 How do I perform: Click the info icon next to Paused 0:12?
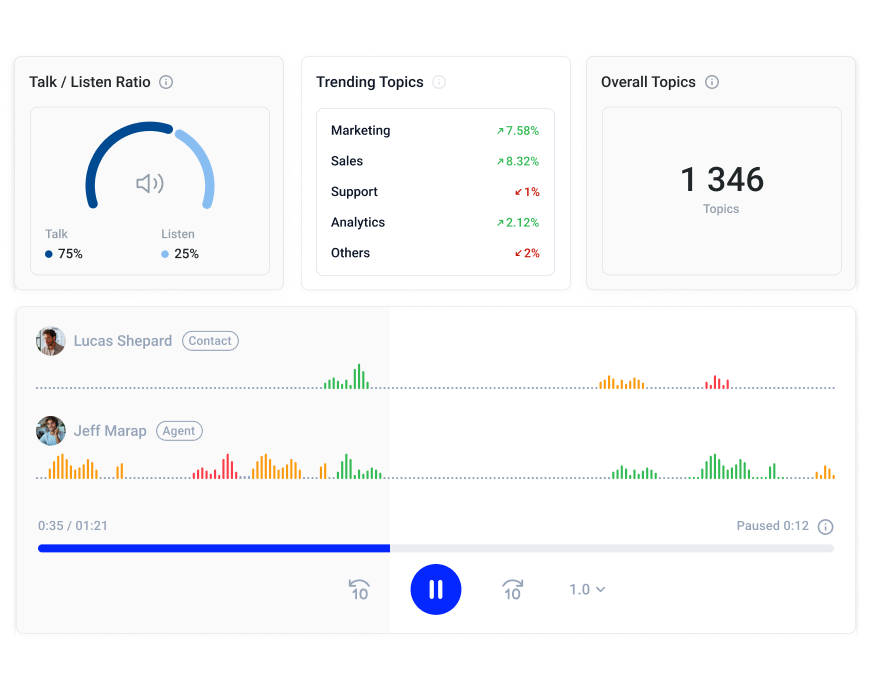coord(825,527)
